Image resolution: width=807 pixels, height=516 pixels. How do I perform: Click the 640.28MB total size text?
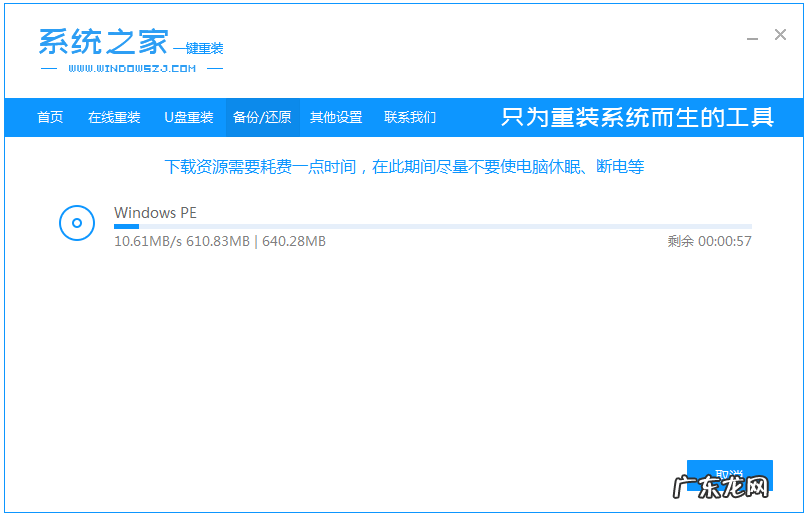click(x=294, y=241)
